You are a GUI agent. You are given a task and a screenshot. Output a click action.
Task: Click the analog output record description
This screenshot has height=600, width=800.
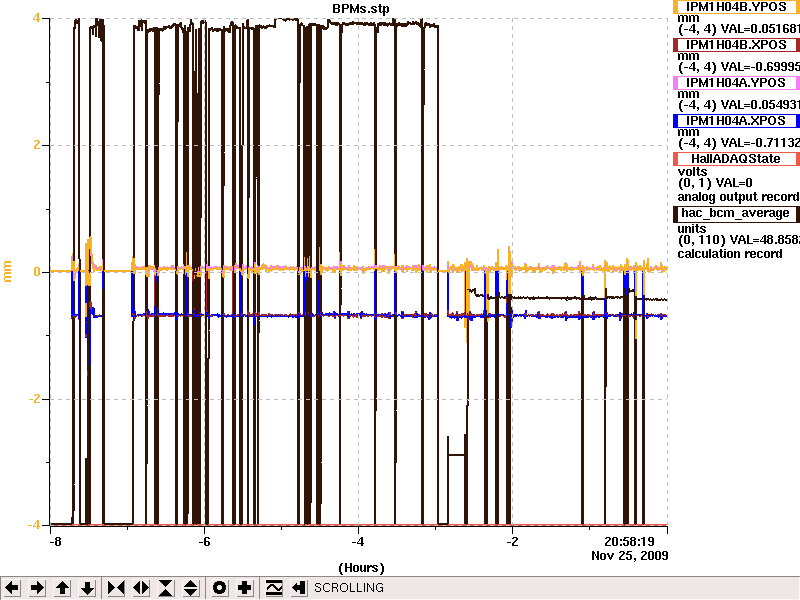pyautogui.click(x=738, y=197)
